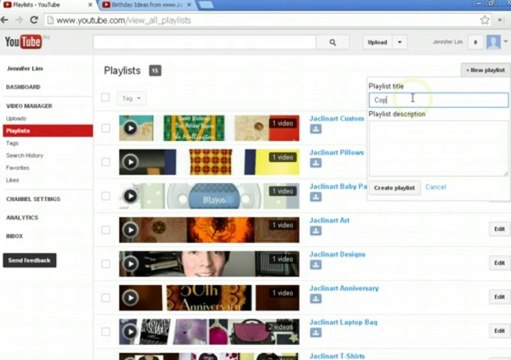Click the Create playlist button
This screenshot has width=511, height=360.
click(394, 188)
